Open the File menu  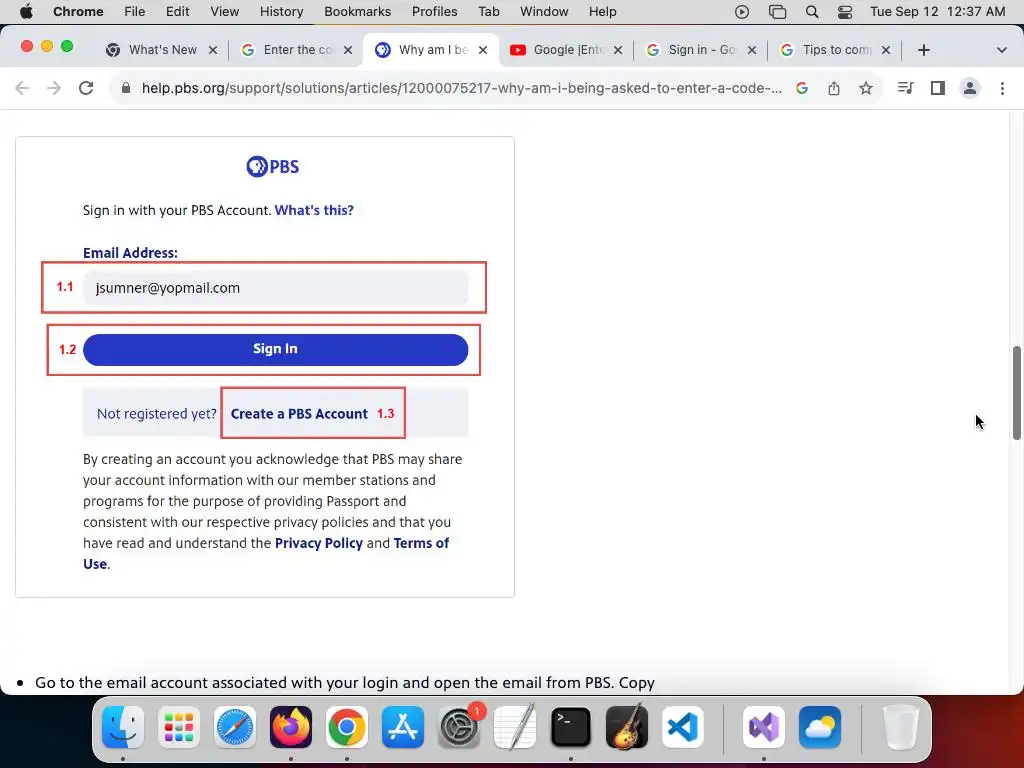[135, 12]
